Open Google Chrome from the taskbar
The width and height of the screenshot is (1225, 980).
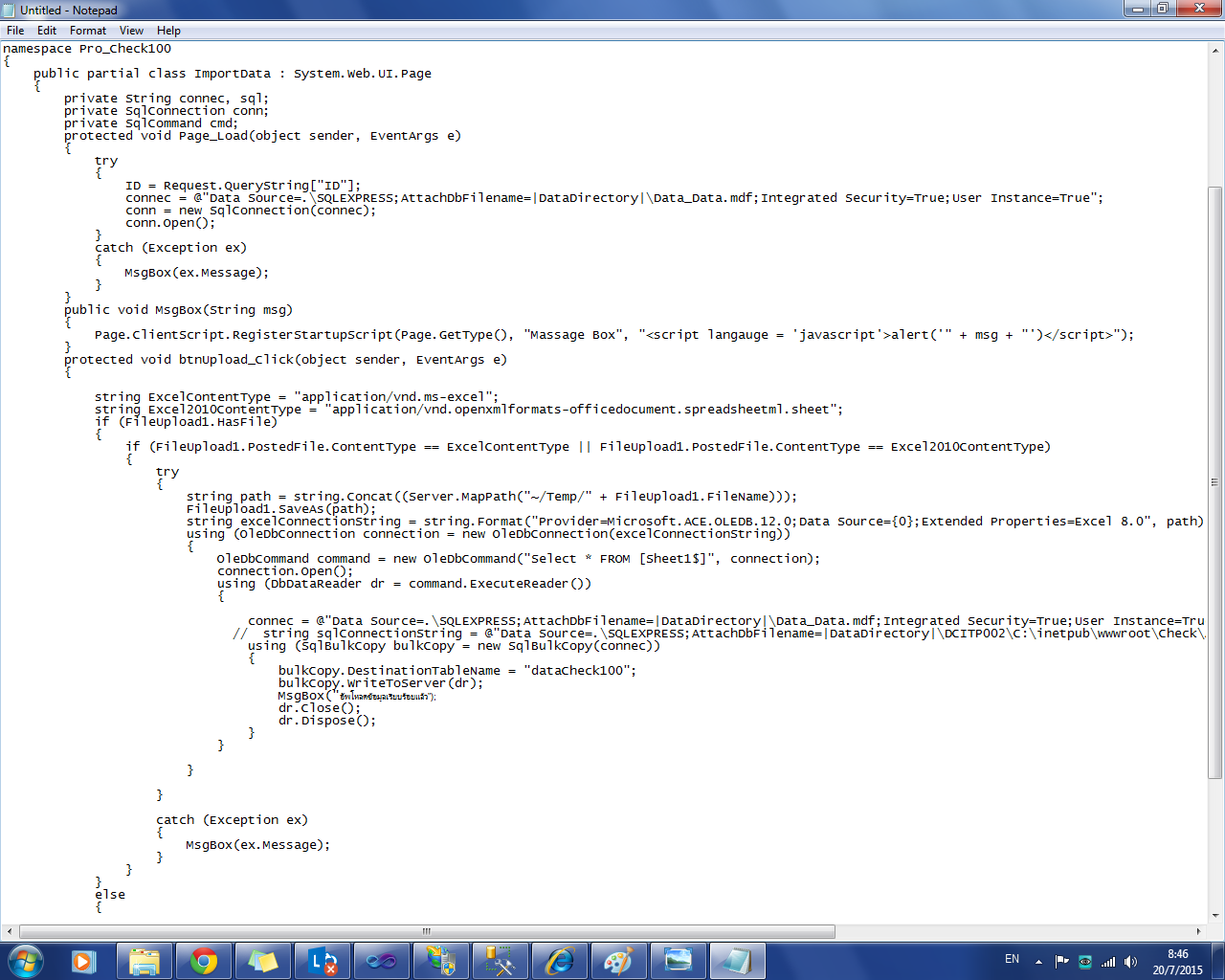click(204, 961)
